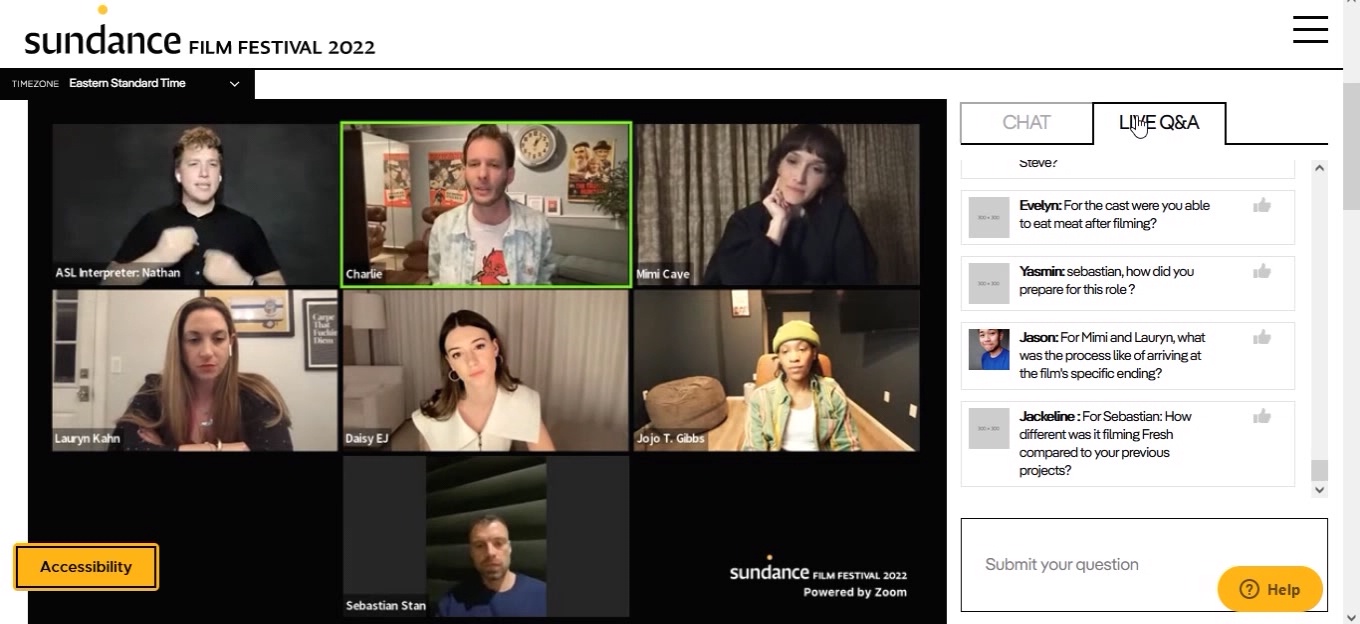The width and height of the screenshot is (1360, 624).
Task: Click Evelyn's placeholder avatar
Action: coord(989,218)
